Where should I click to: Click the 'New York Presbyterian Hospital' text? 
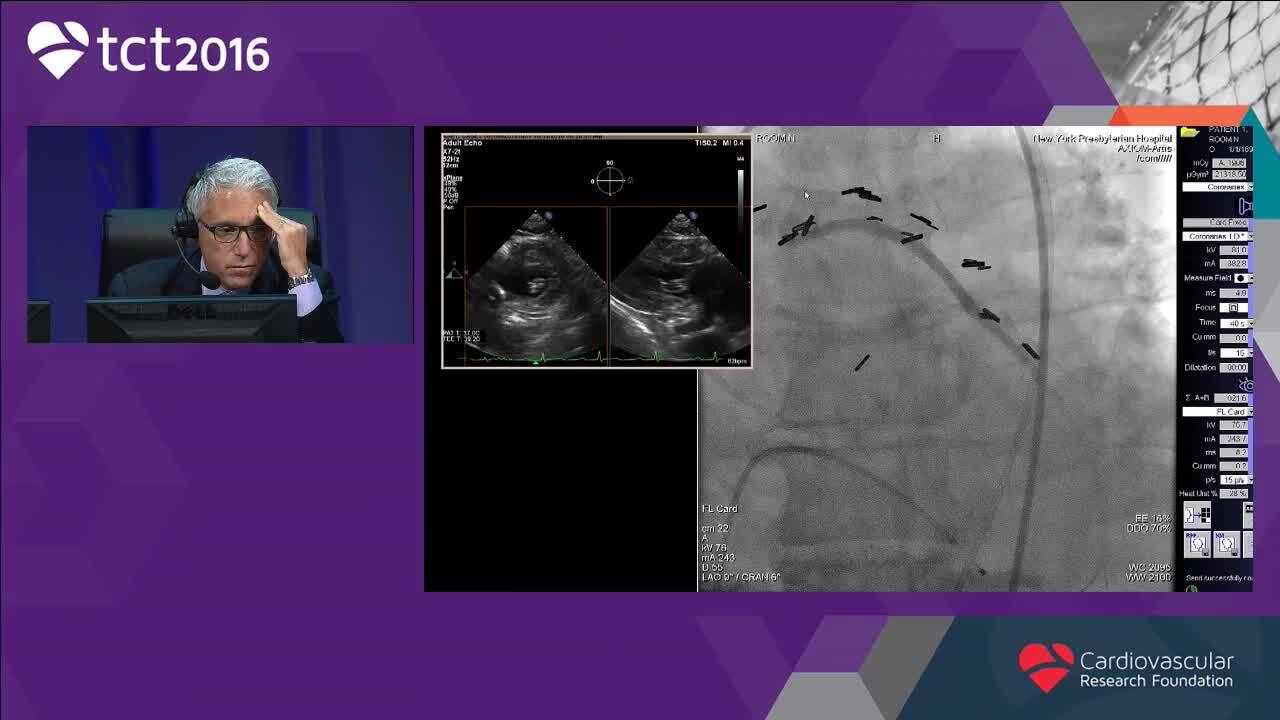point(1102,139)
